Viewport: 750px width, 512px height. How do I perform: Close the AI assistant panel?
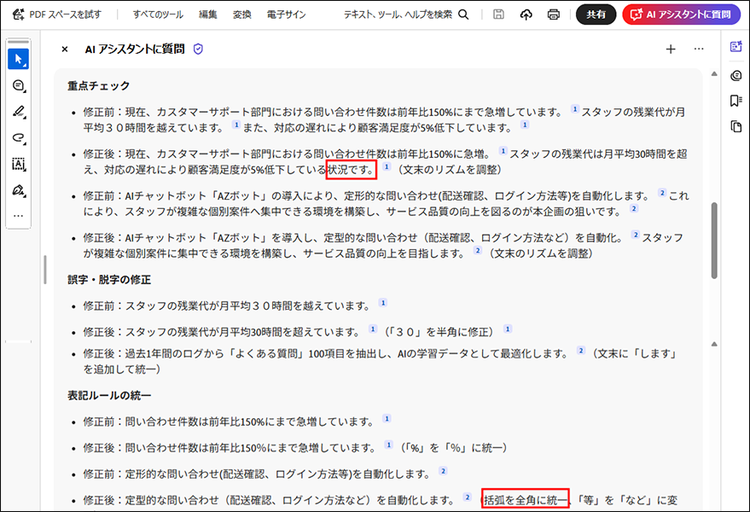(65, 49)
